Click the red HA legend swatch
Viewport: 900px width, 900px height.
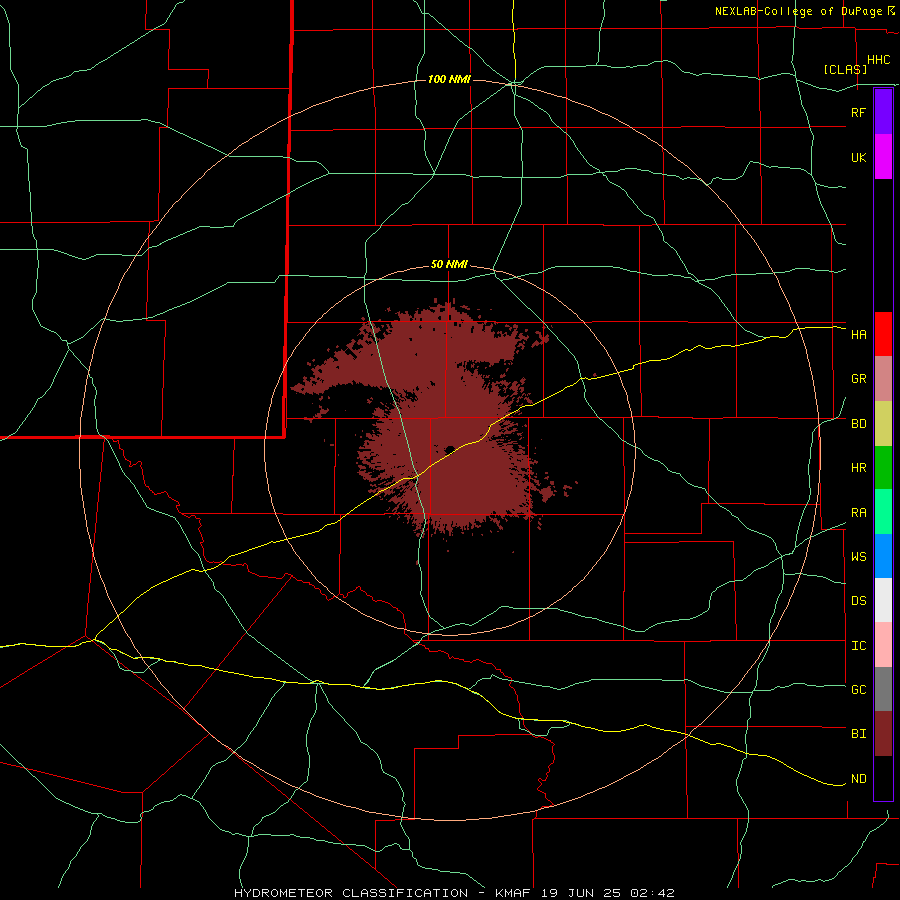883,334
